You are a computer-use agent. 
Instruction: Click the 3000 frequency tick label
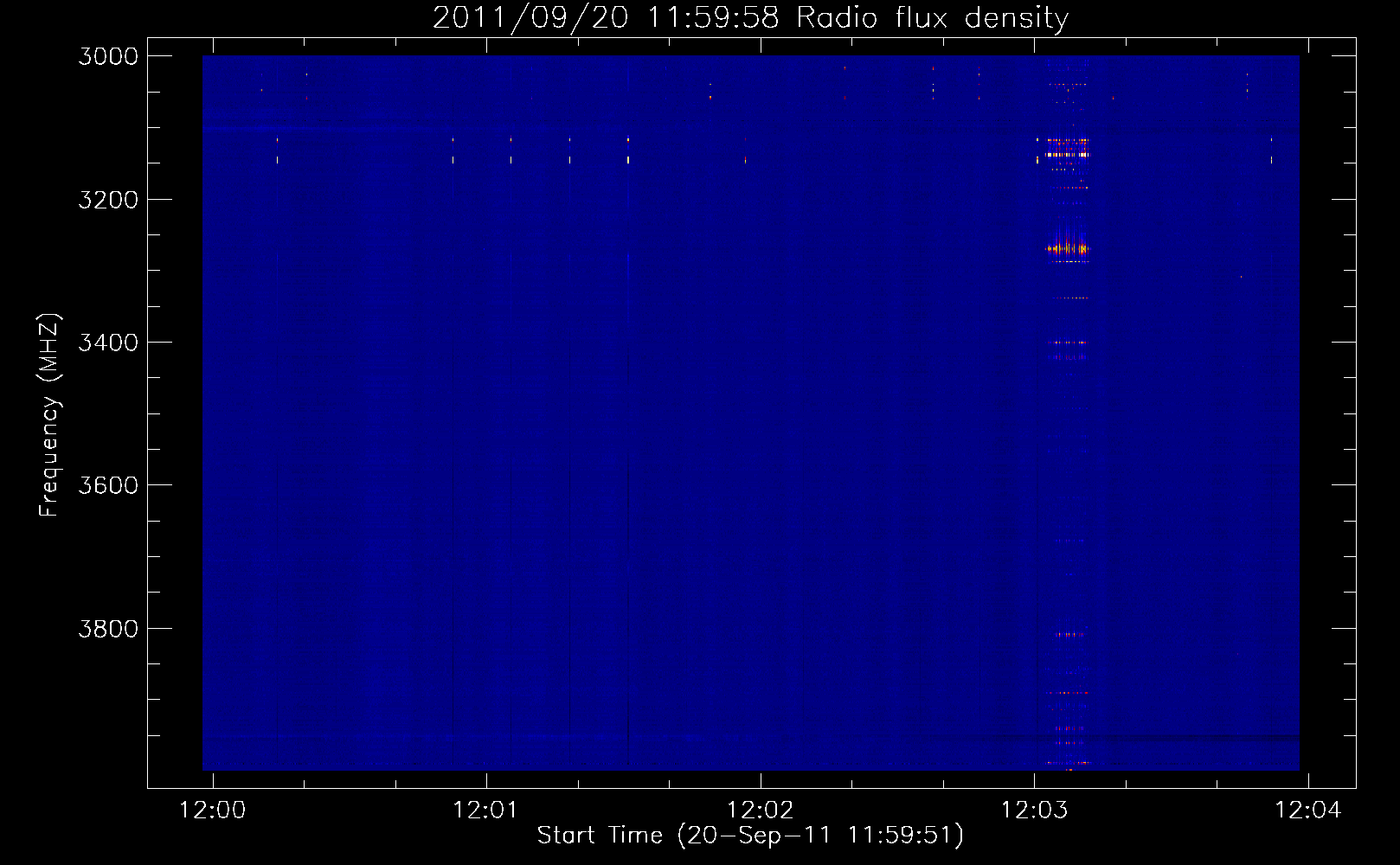[x=108, y=56]
